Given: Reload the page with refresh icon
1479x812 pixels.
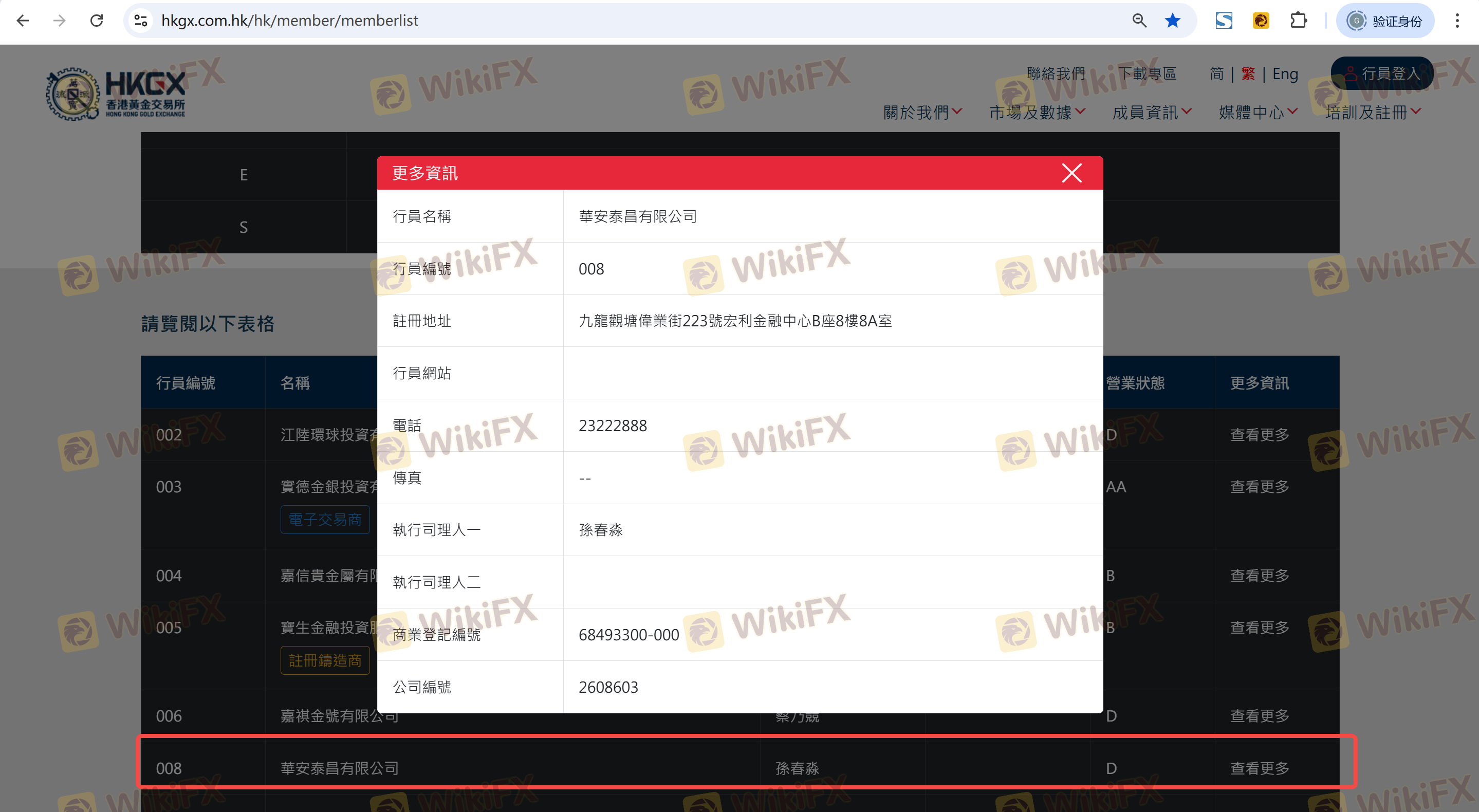Looking at the screenshot, I should click(97, 21).
